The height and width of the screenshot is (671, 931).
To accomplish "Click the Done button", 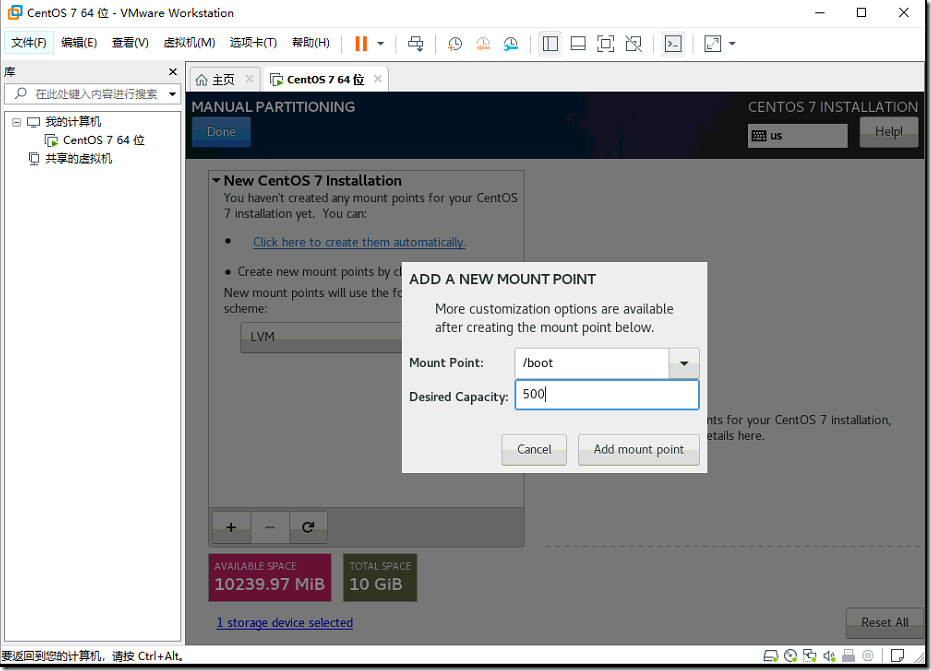I will [x=221, y=132].
